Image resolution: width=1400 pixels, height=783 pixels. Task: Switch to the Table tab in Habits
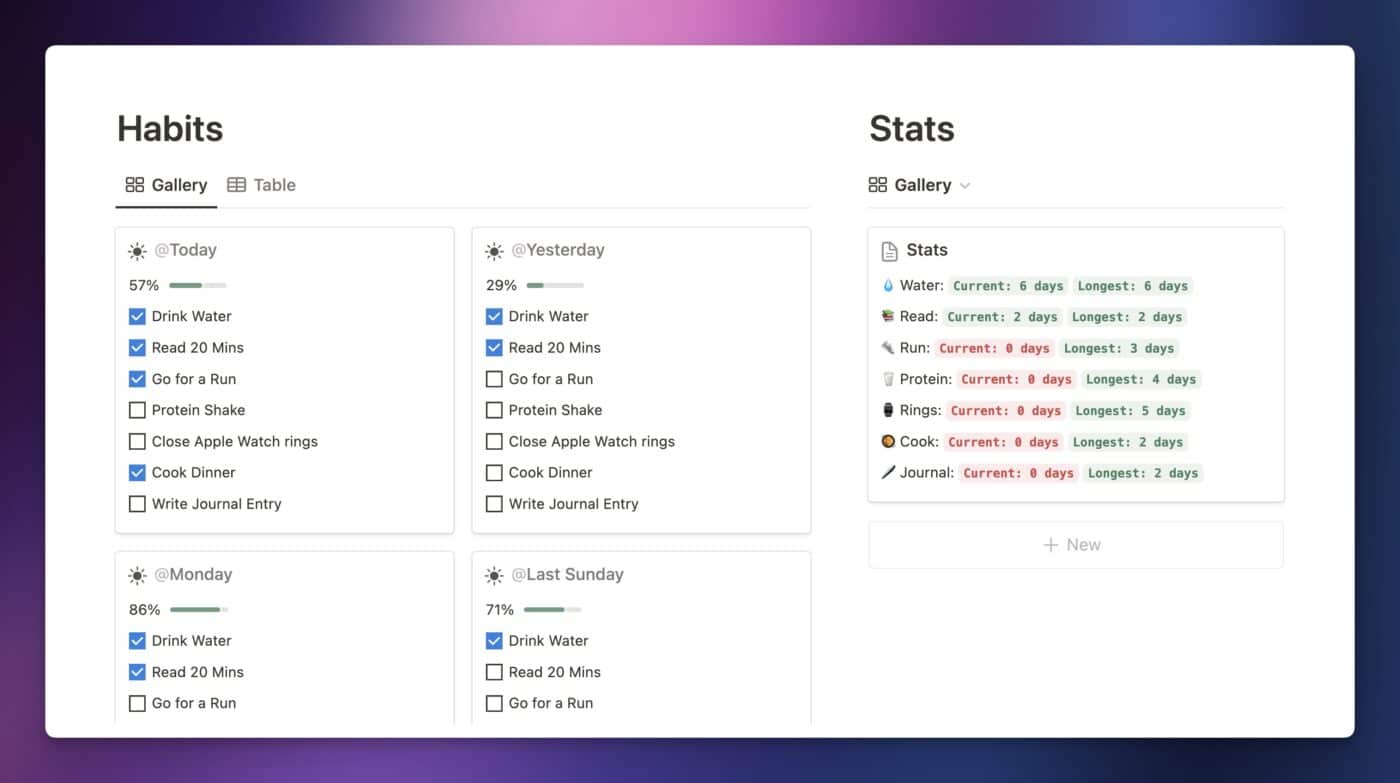[262, 185]
